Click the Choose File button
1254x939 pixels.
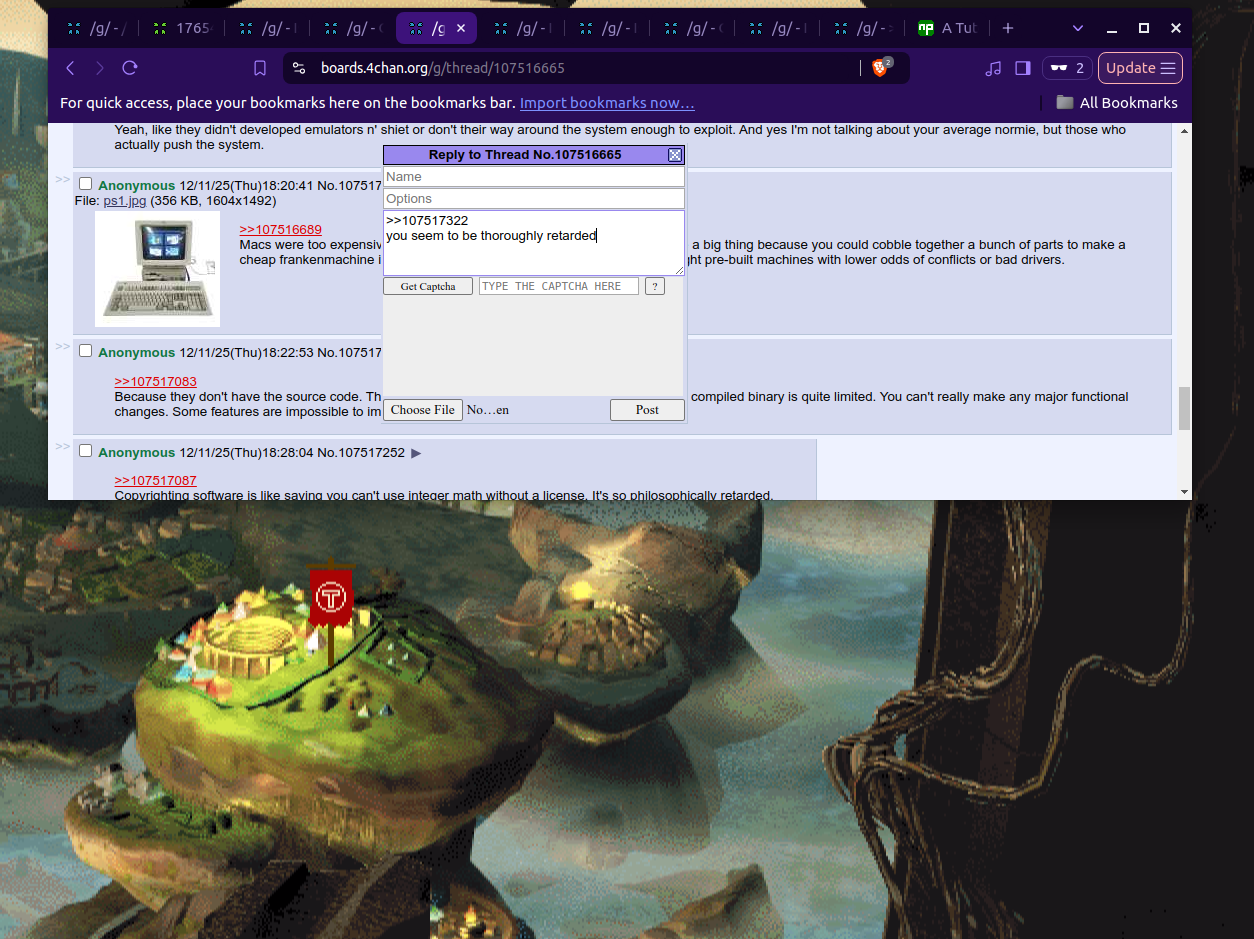coord(423,410)
